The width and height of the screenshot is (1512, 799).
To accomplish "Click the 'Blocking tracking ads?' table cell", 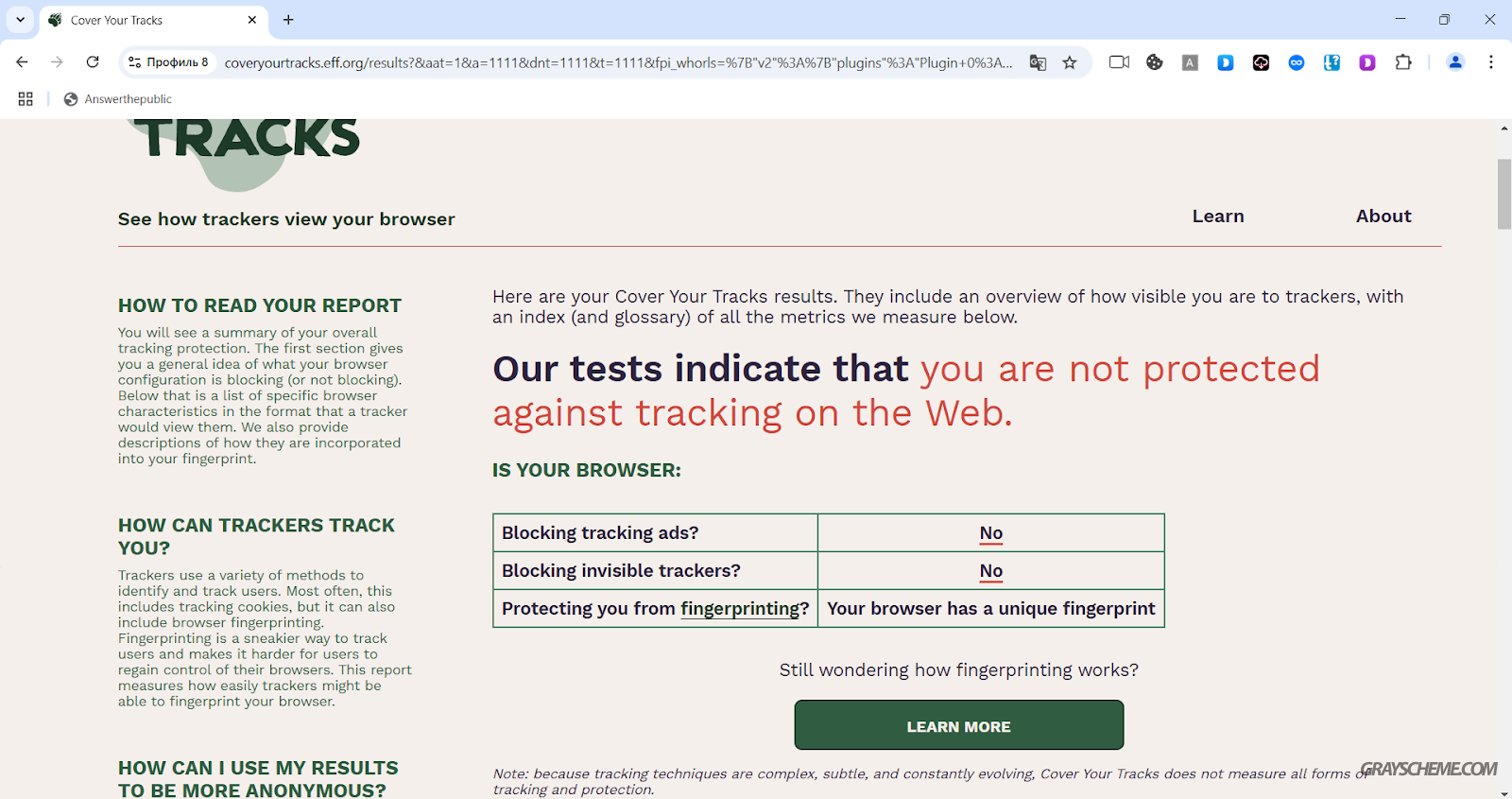I will (x=655, y=533).
